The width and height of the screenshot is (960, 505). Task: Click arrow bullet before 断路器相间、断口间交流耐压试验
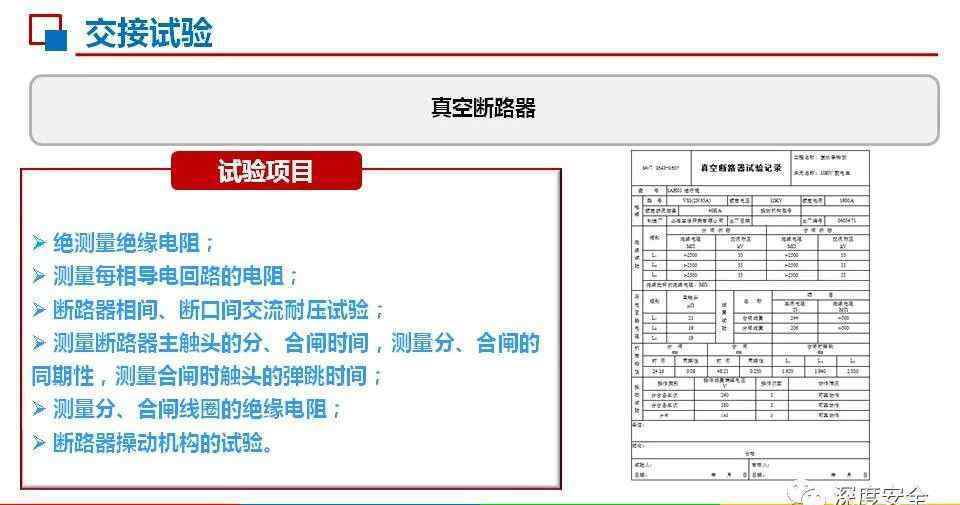[39, 309]
